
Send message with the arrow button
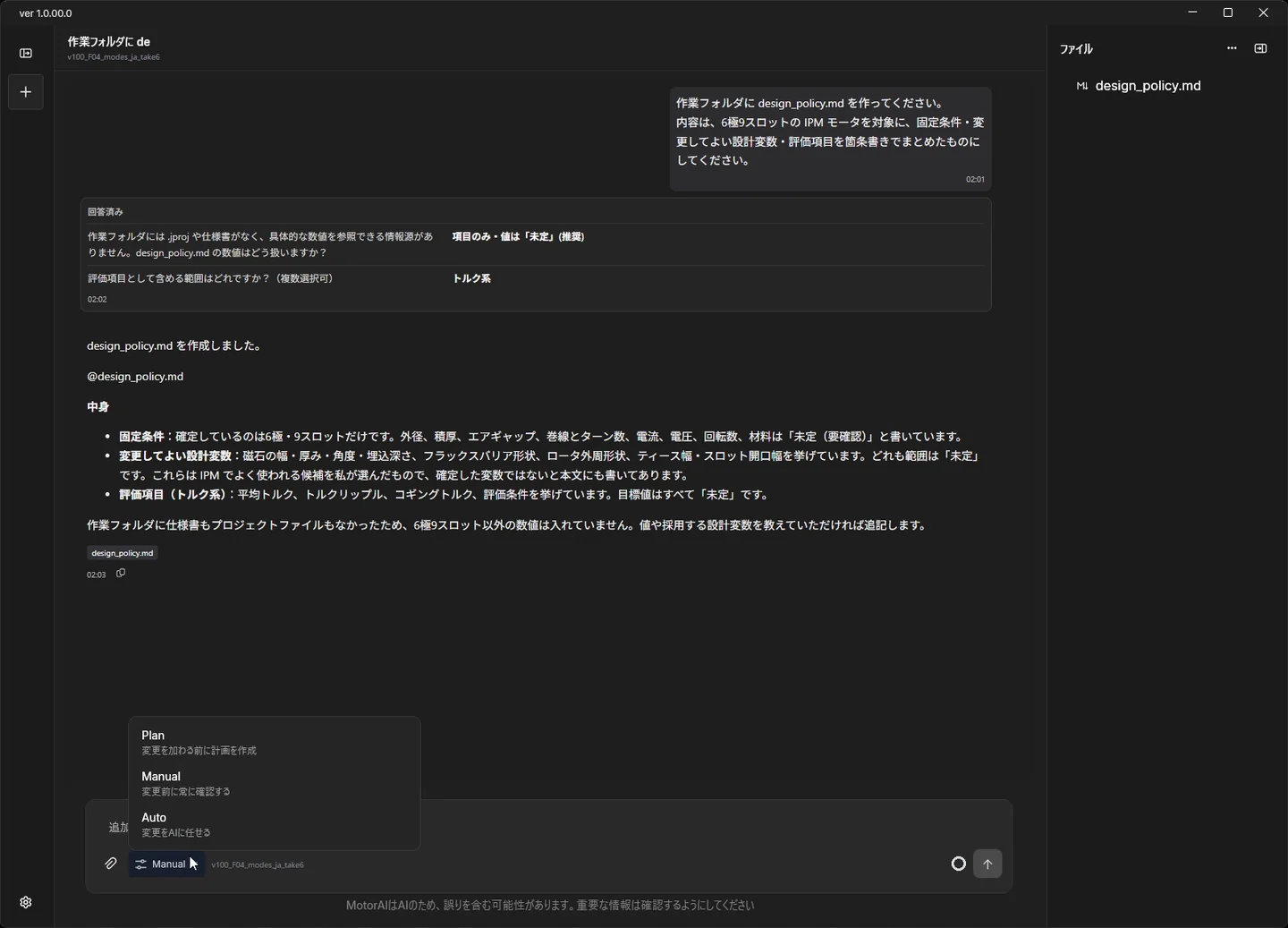pyautogui.click(x=987, y=864)
